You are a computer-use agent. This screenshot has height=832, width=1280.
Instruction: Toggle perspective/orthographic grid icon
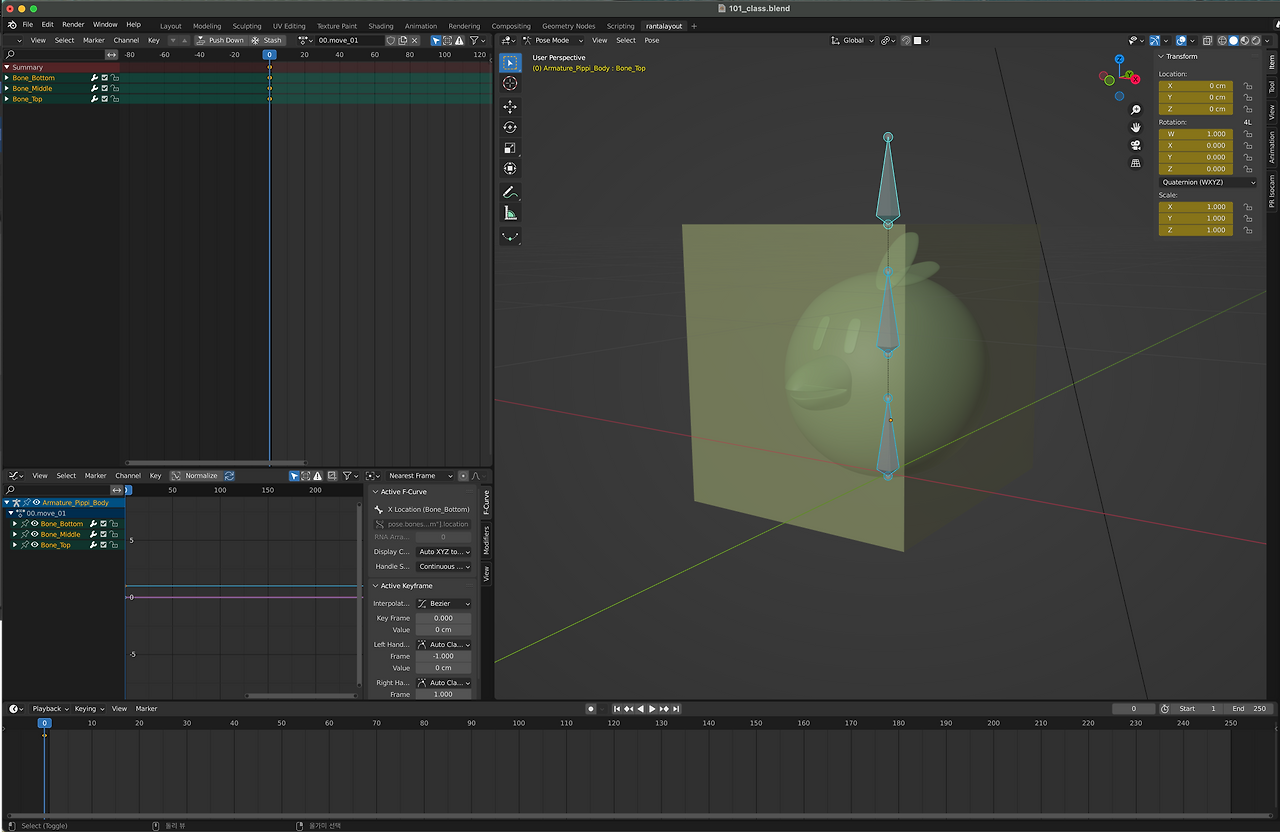1136,163
